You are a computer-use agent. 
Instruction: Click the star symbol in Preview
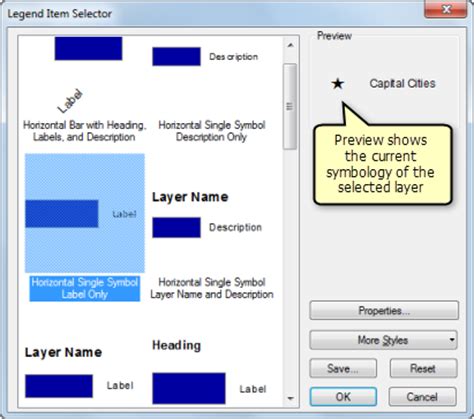point(338,84)
